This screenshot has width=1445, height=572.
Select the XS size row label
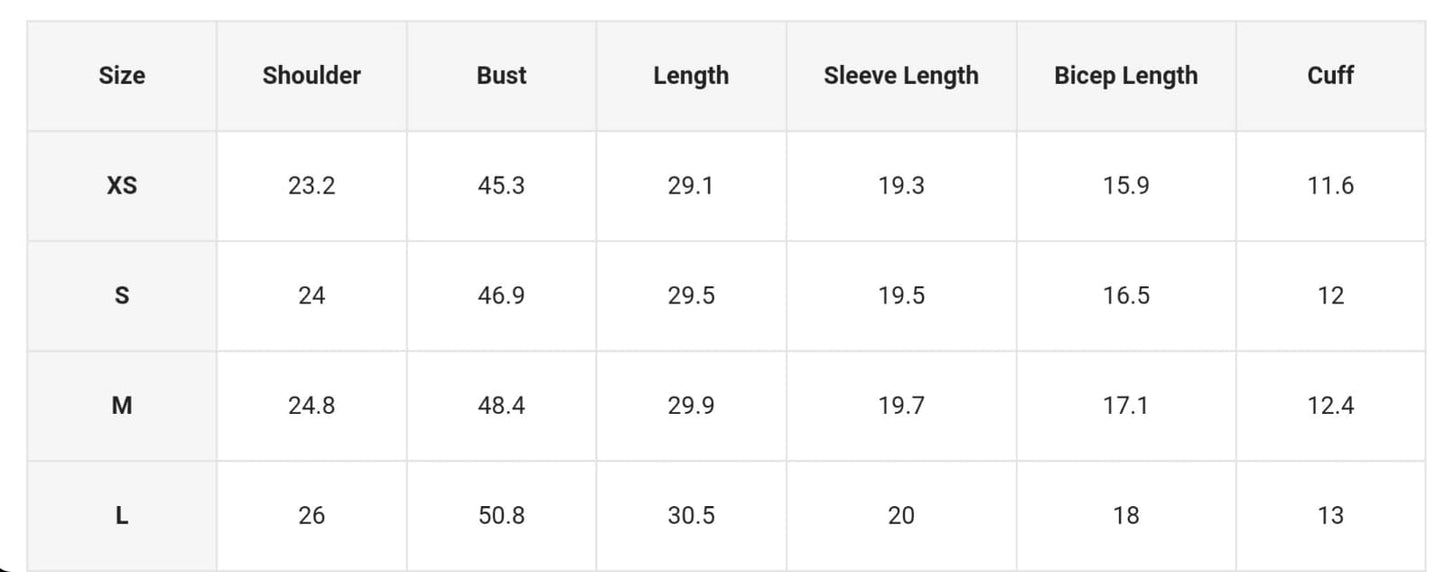(122, 186)
